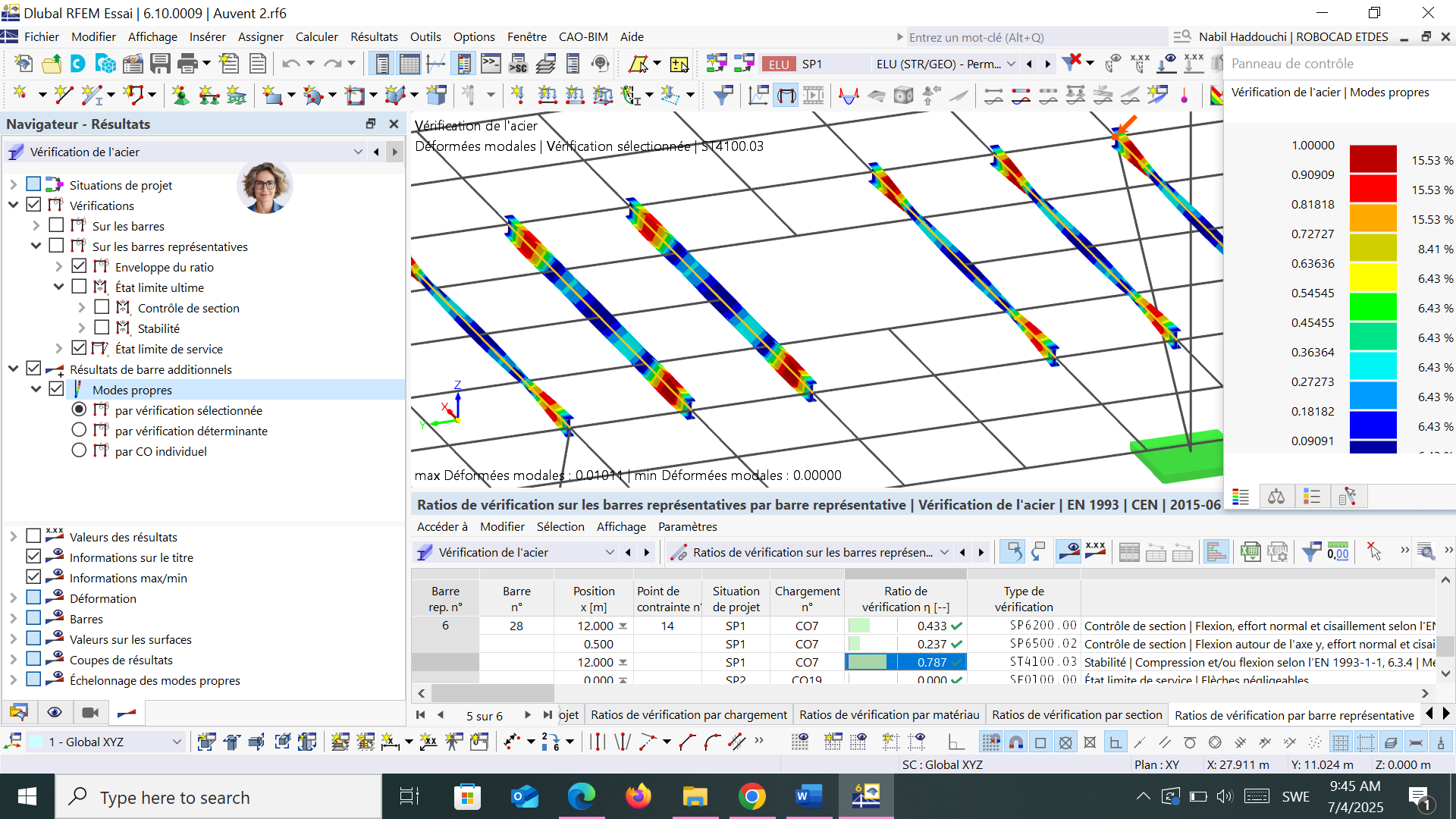Toggle the deformation results icon
1456x819 pixels.
786,95
